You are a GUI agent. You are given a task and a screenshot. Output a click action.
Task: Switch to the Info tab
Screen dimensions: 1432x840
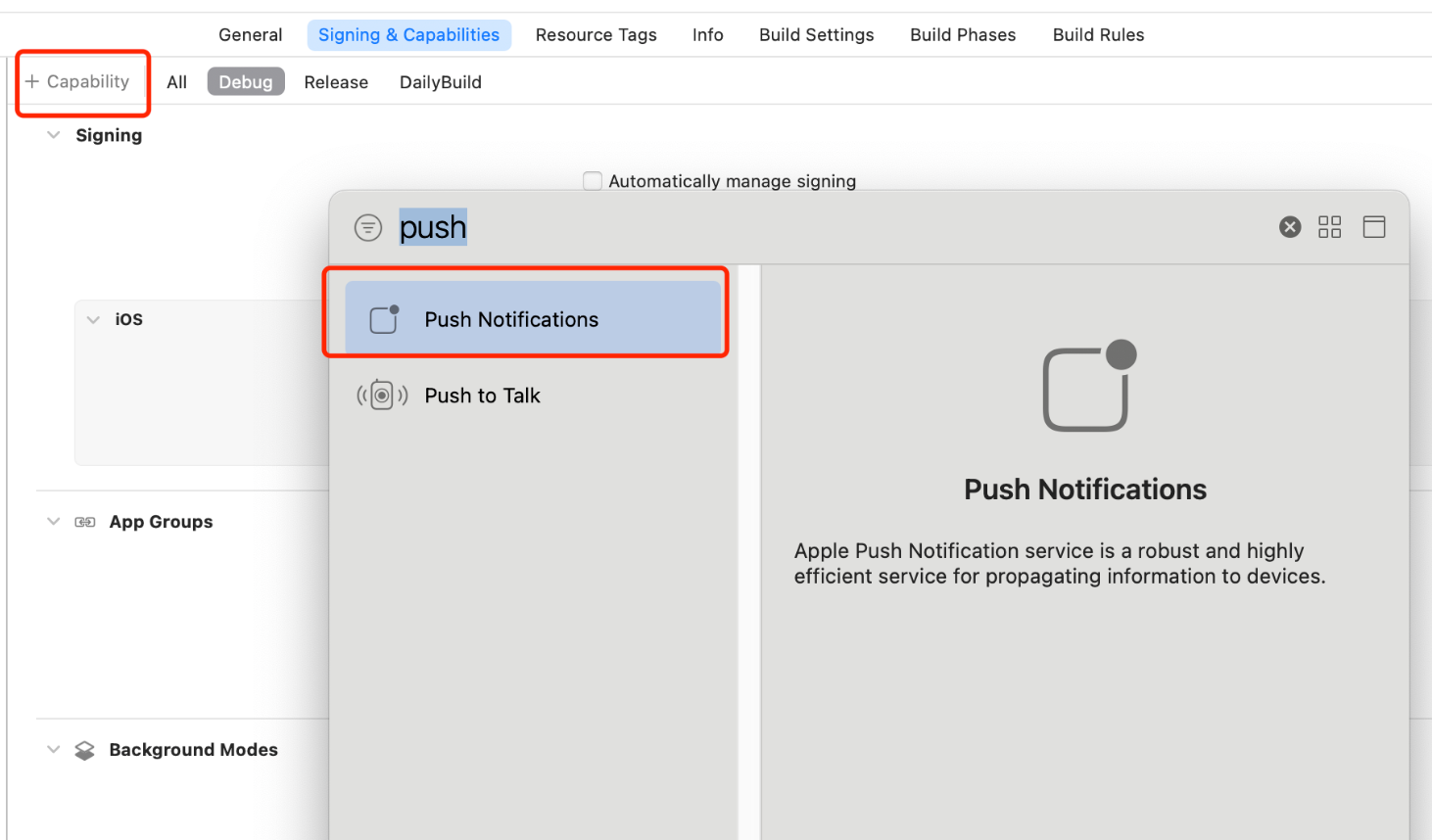pyautogui.click(x=708, y=35)
